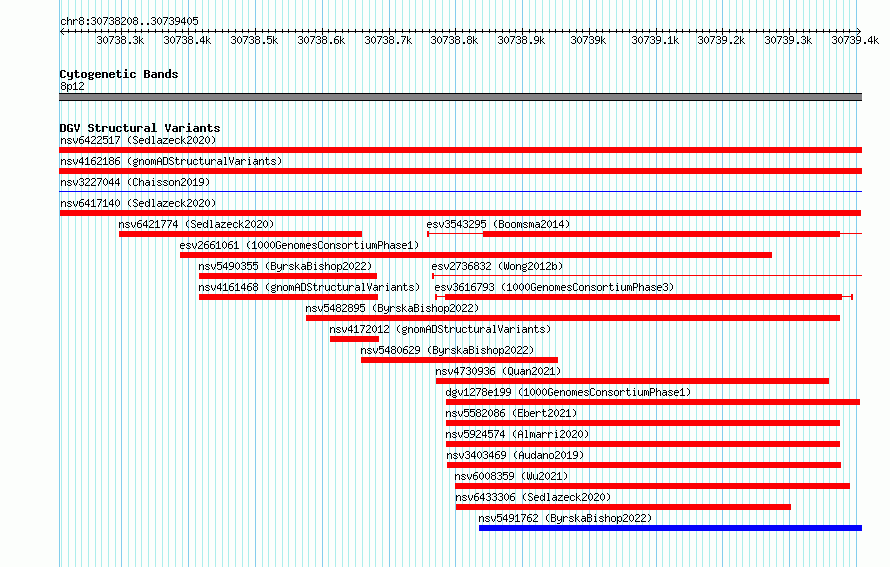
Task: Open the nsv3227044 (Chaisson2019) variant label
Action: point(135,182)
